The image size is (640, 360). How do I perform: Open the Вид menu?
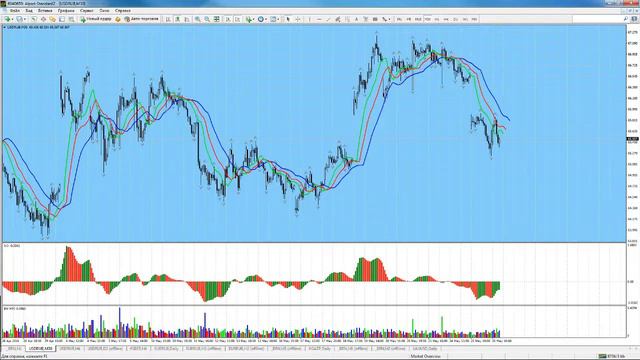29,11
